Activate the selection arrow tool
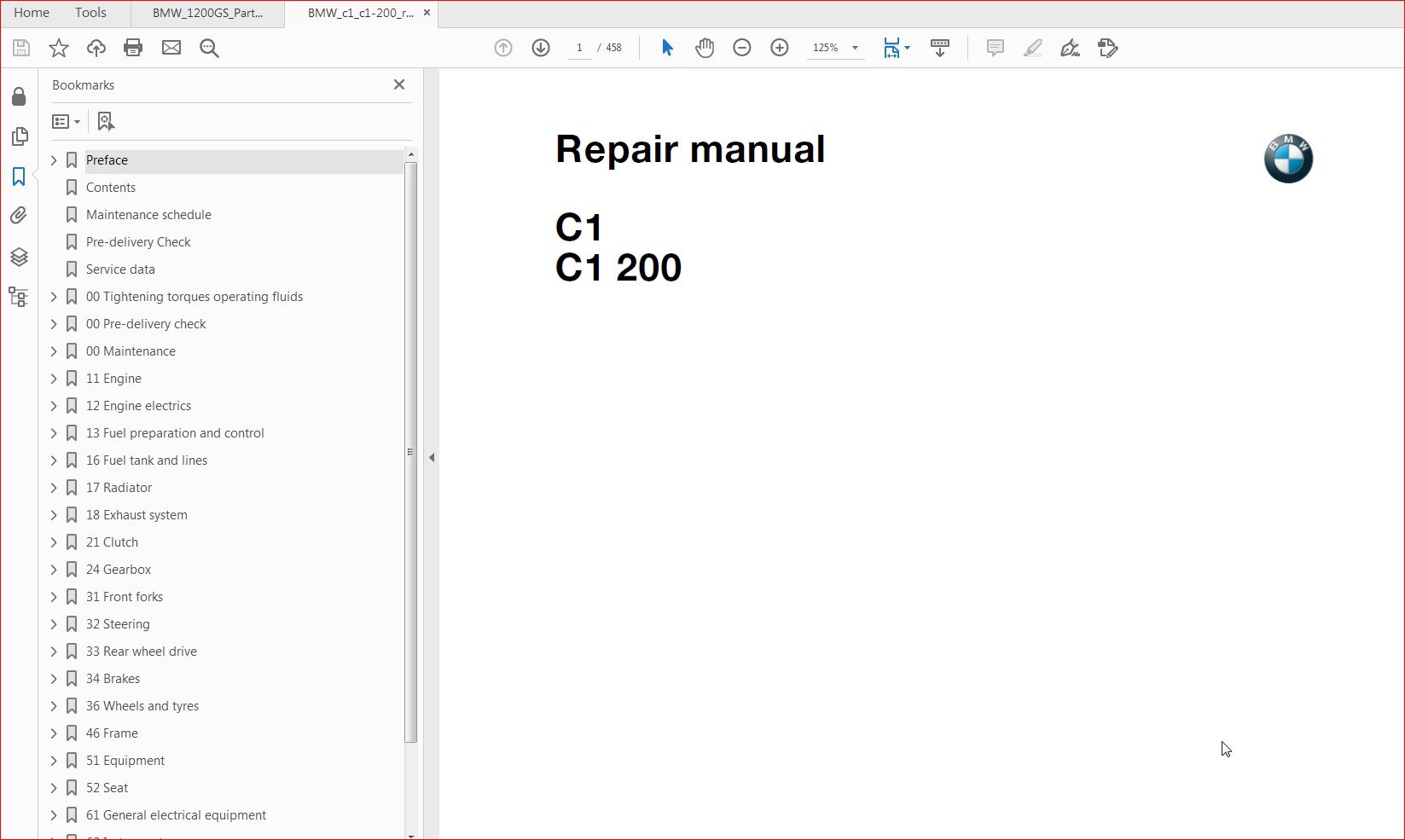The image size is (1405, 840). click(x=667, y=48)
